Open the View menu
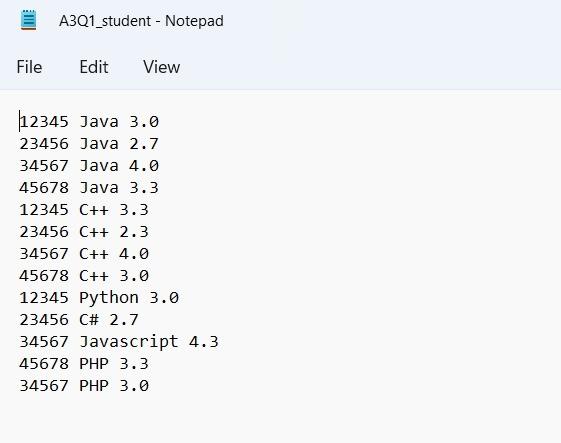This screenshot has height=443, width=561. tap(162, 67)
